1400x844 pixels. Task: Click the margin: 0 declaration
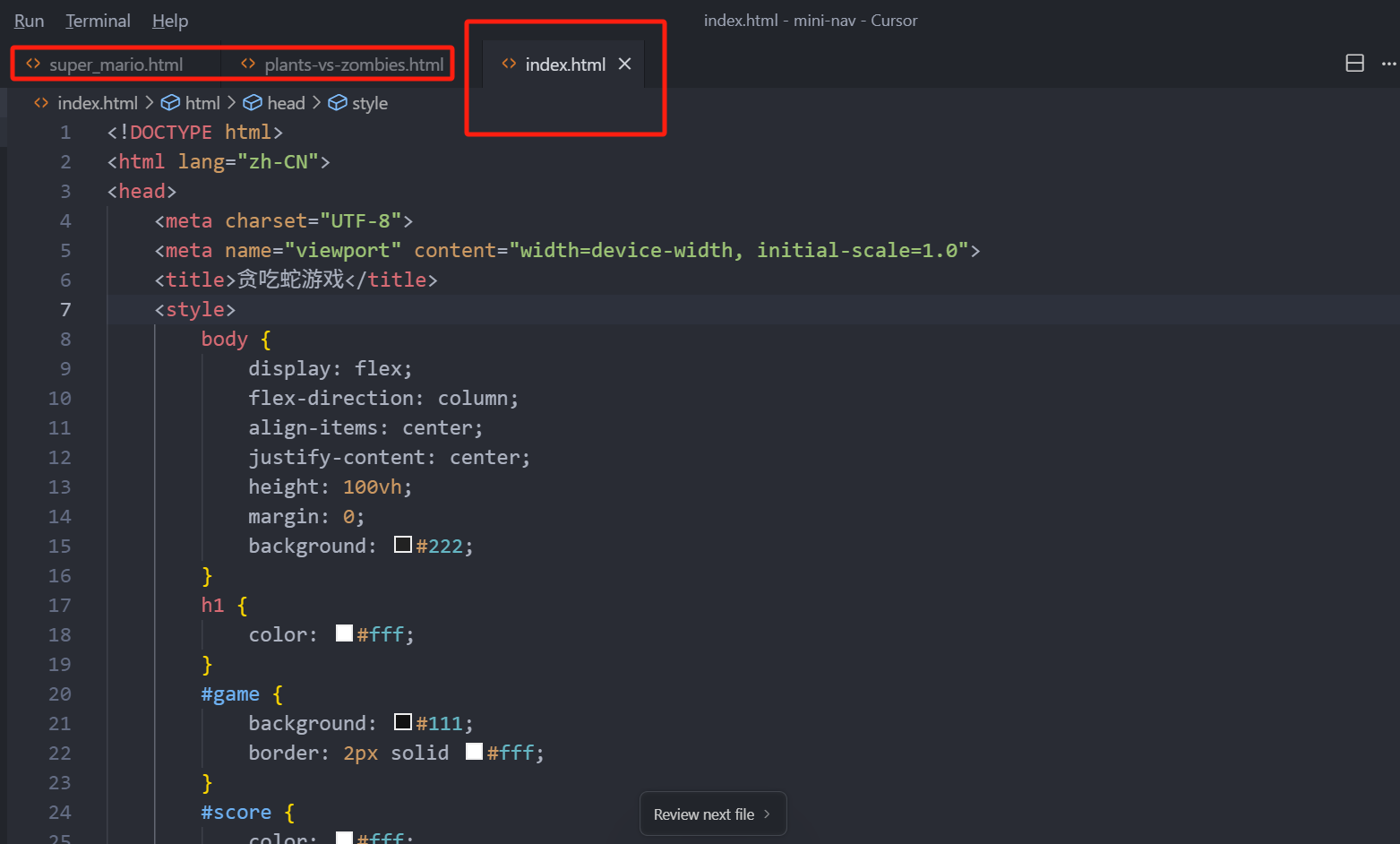click(x=307, y=516)
